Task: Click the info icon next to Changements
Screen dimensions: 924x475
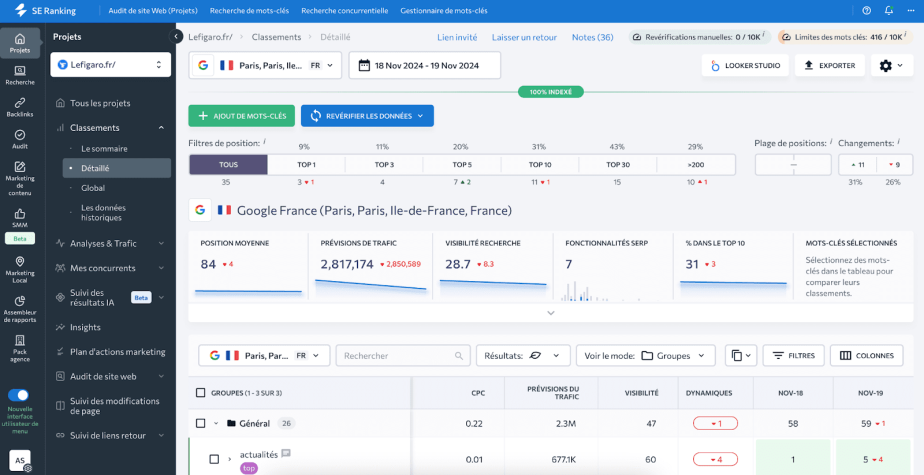Action: [899, 142]
